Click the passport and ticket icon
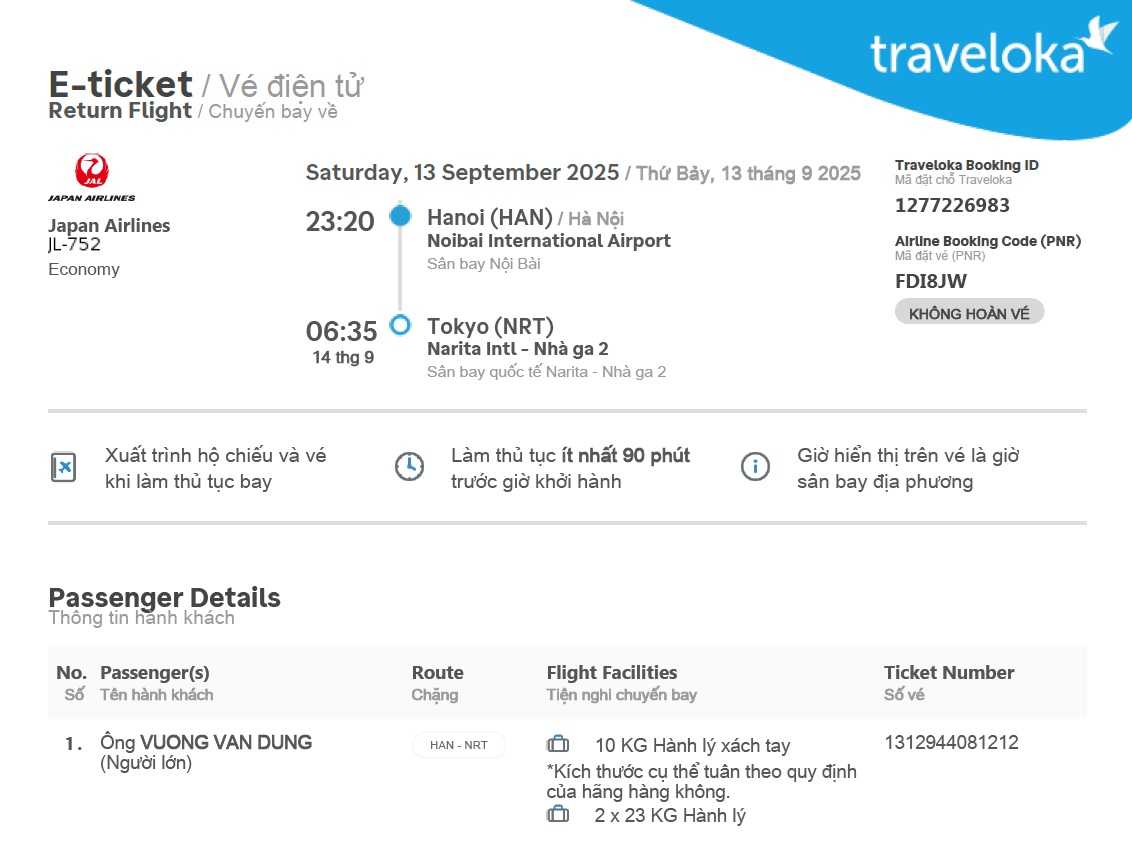1132x844 pixels. coord(63,467)
